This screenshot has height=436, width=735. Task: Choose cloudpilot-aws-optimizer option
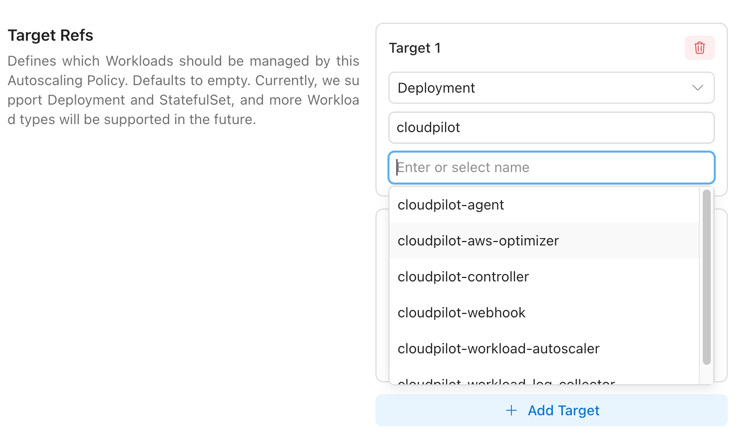point(478,241)
